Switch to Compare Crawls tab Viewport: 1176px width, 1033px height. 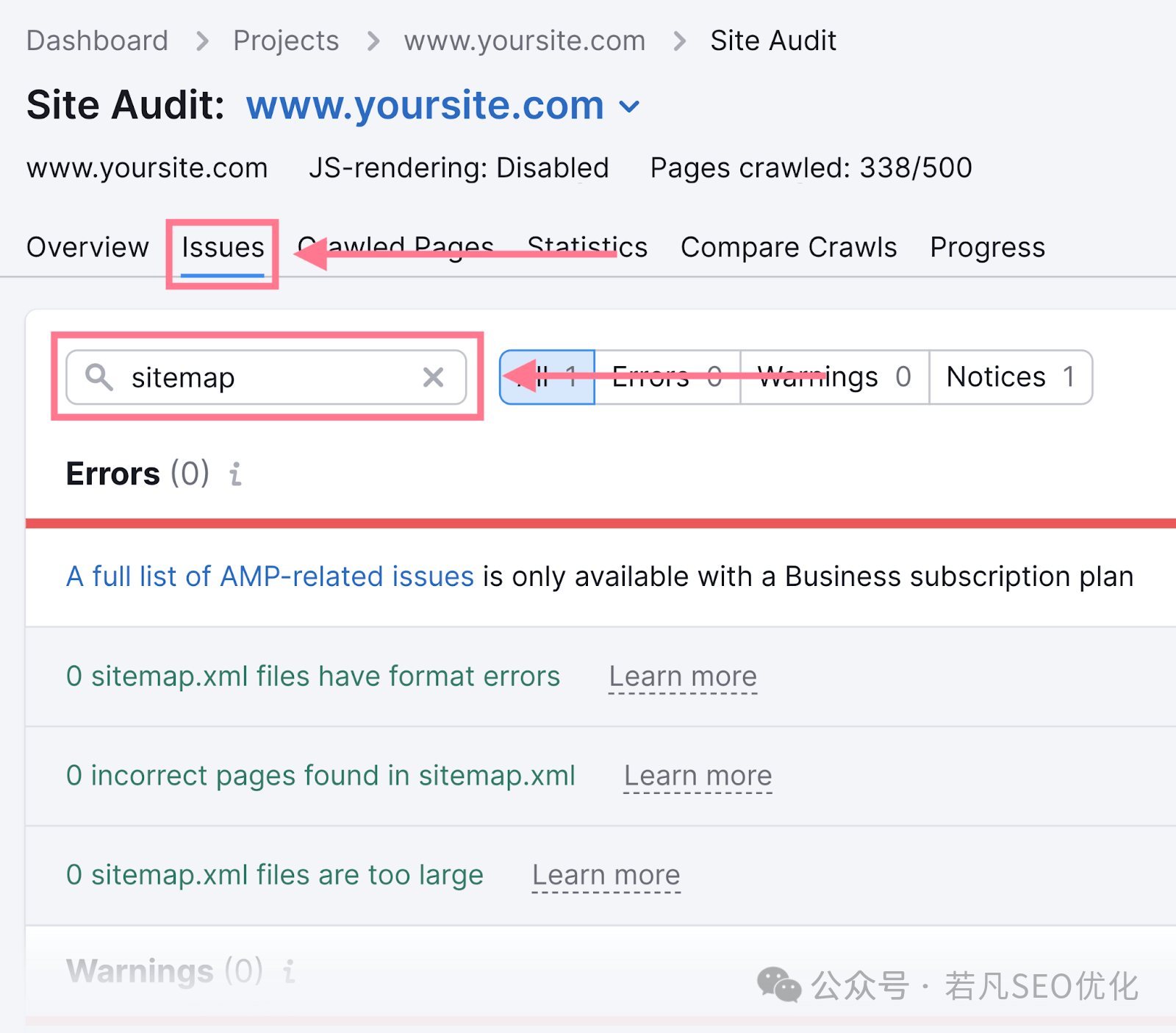789,247
